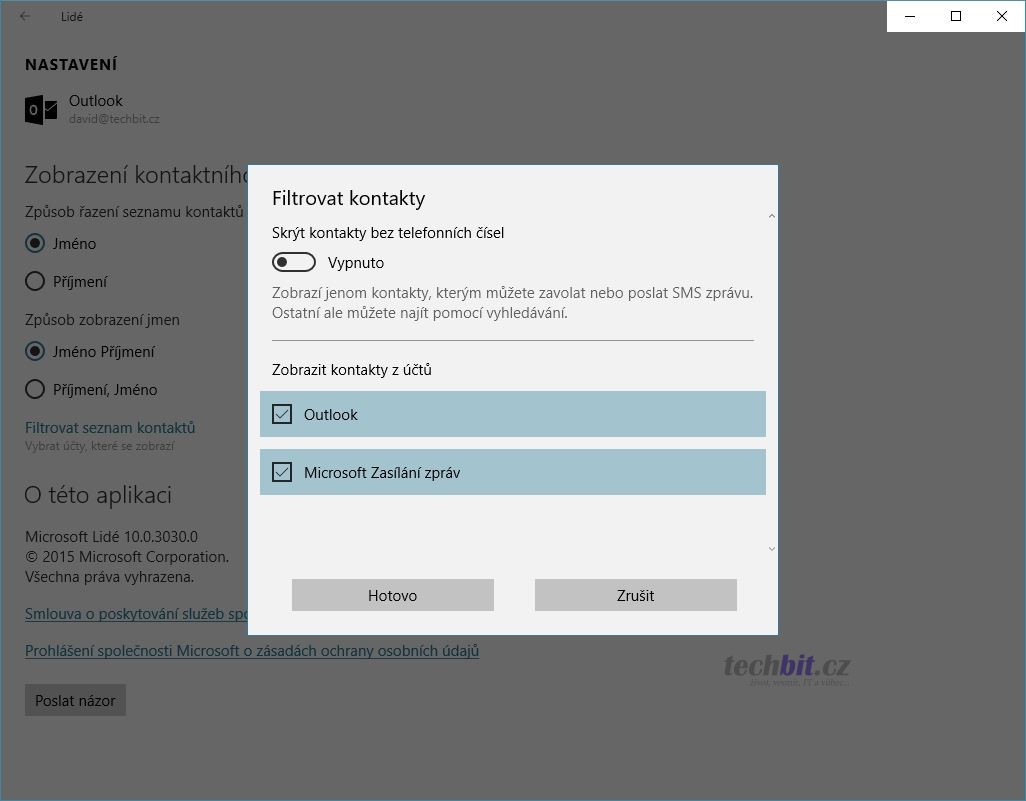Choose the Příjmení sort order radio button
This screenshot has width=1026, height=801.
tap(35, 281)
